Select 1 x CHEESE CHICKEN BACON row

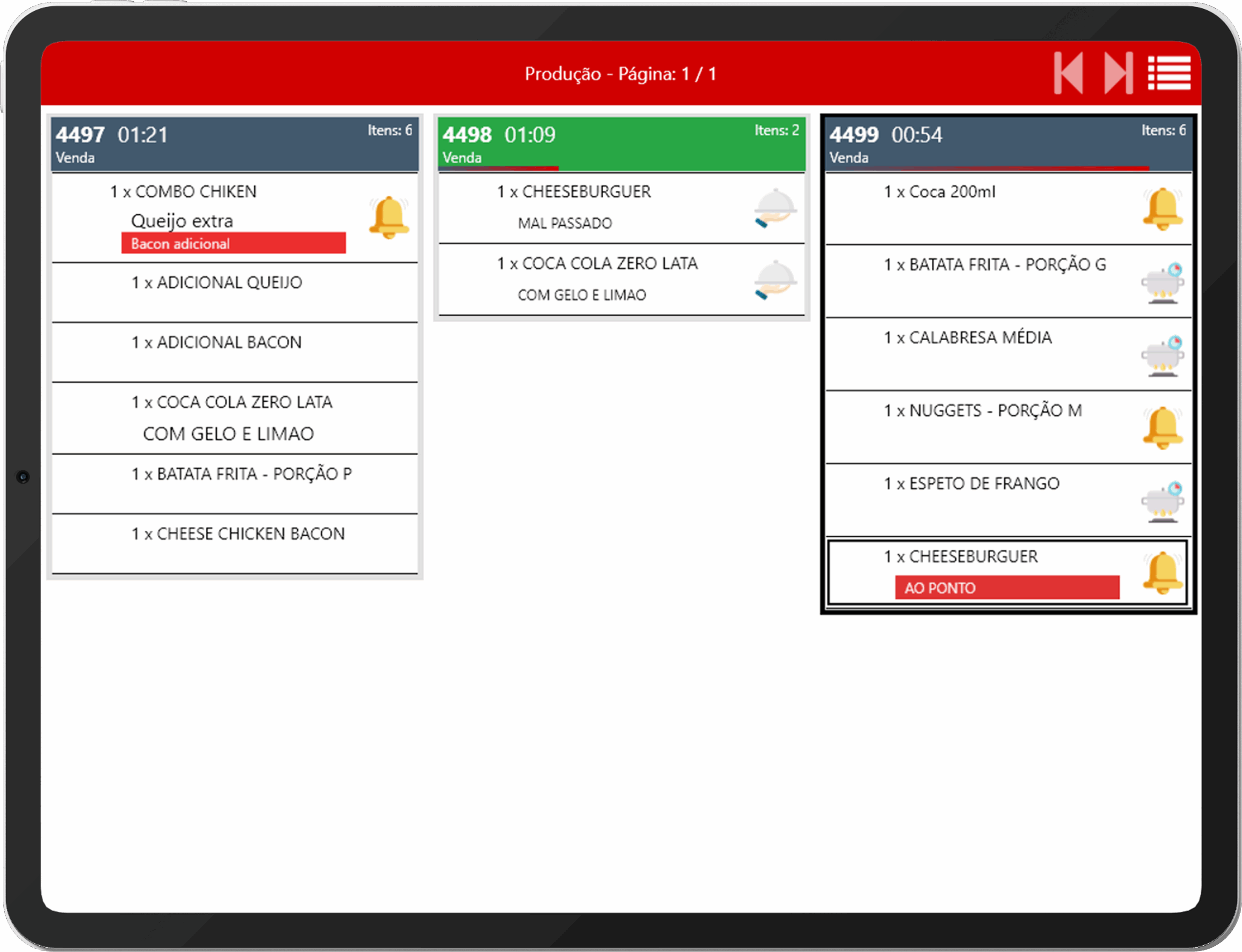point(235,544)
